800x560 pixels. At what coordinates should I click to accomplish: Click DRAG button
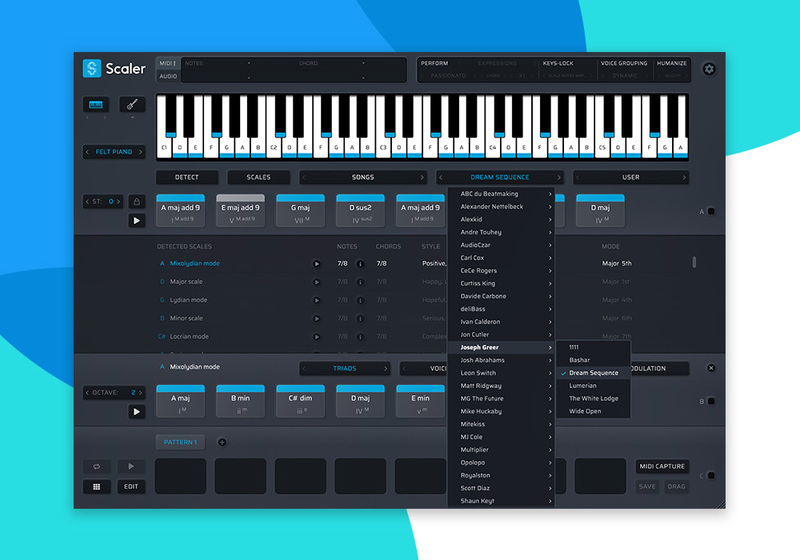point(677,487)
